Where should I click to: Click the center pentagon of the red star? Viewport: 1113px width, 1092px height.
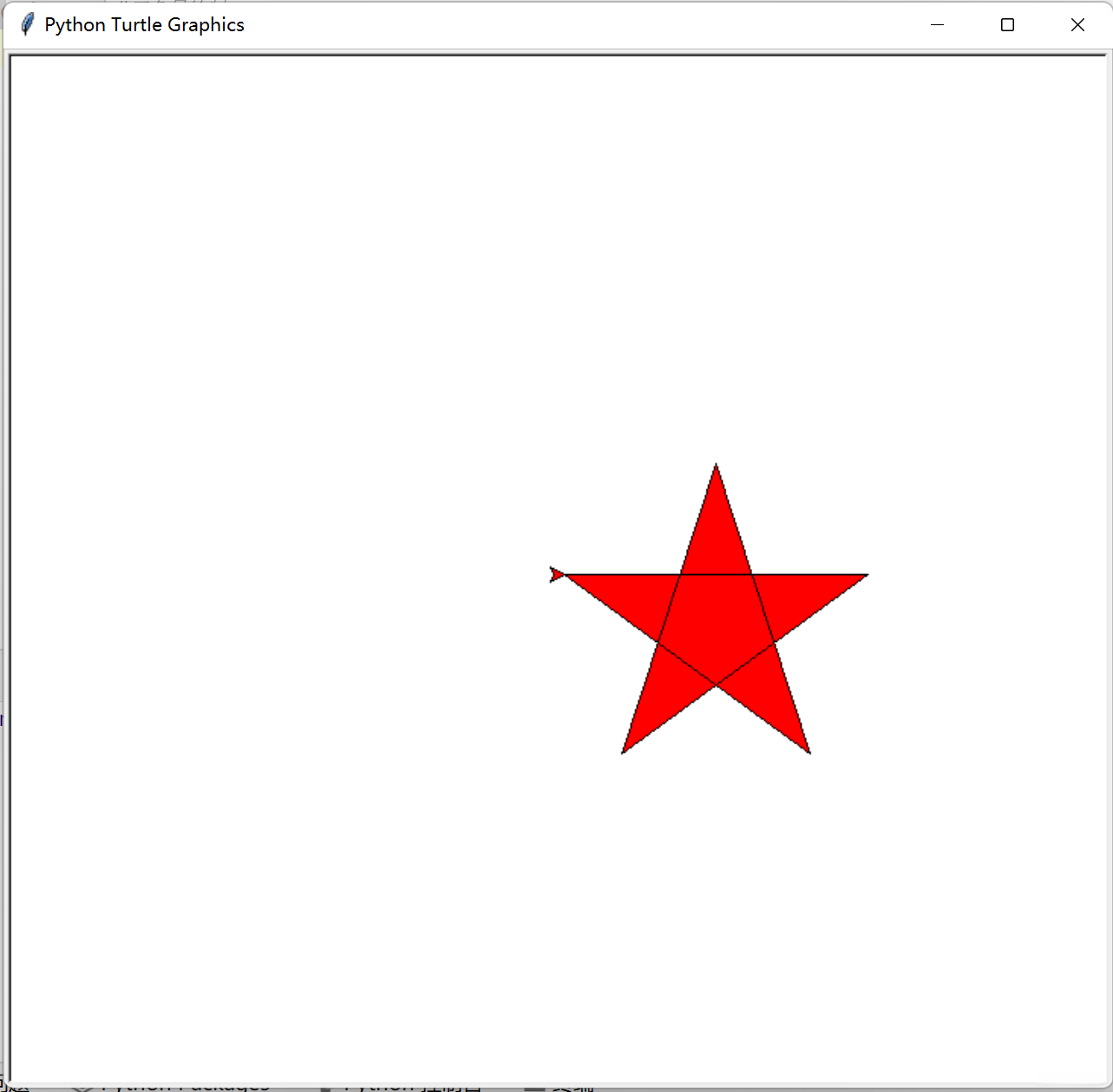(x=717, y=624)
